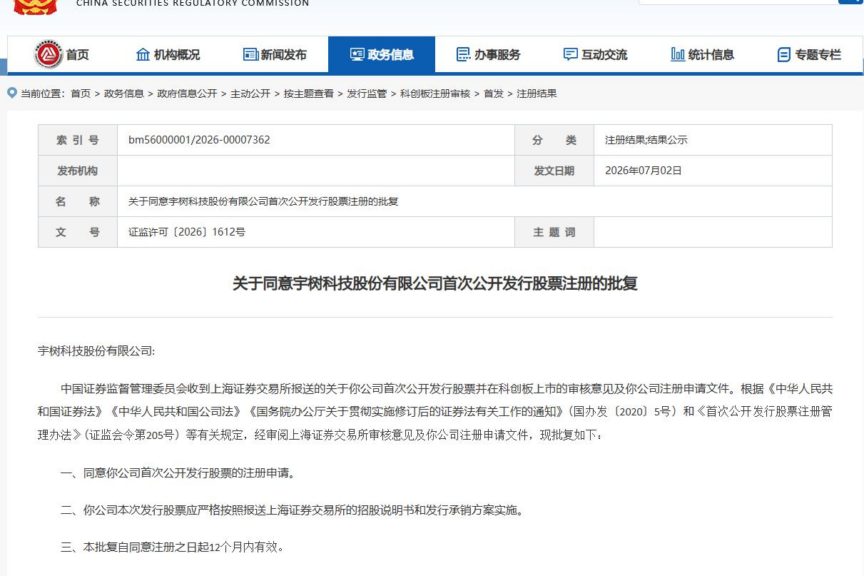Click the 发文日期 label cell
Image resolution: width=864 pixels, height=576 pixels.
tap(554, 171)
